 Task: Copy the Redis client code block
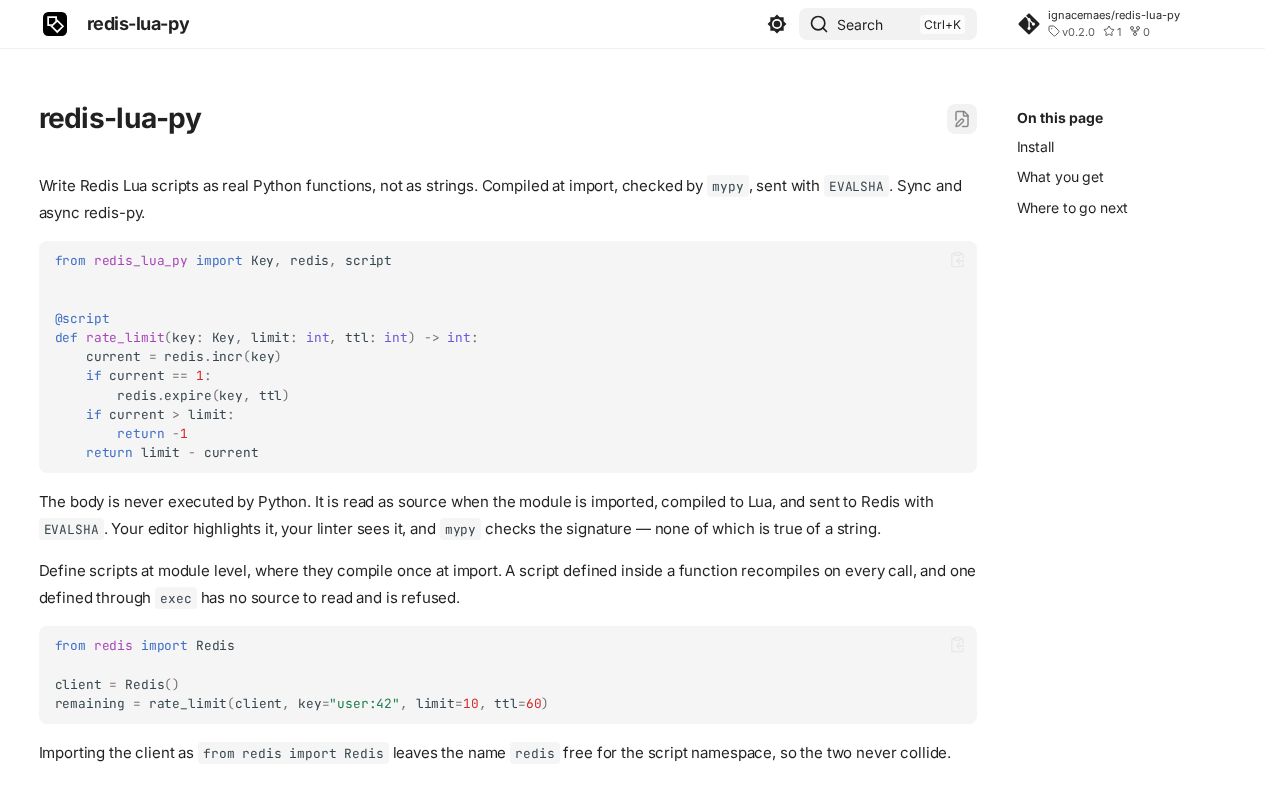click(x=957, y=645)
